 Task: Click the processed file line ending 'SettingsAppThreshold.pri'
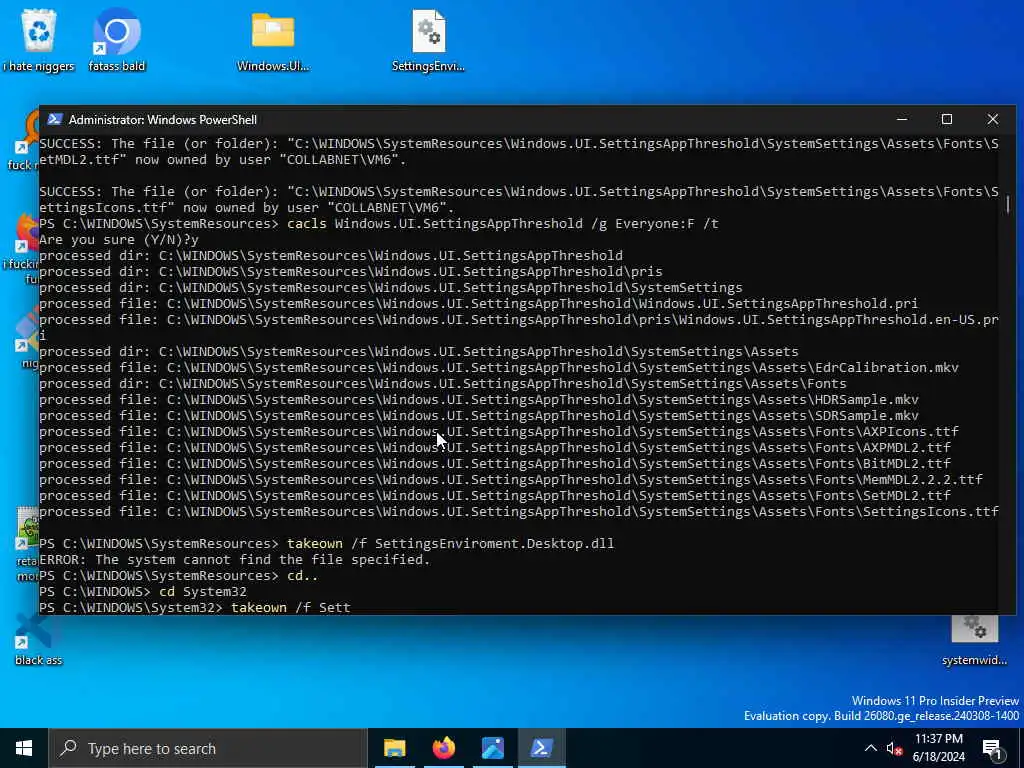pos(479,304)
